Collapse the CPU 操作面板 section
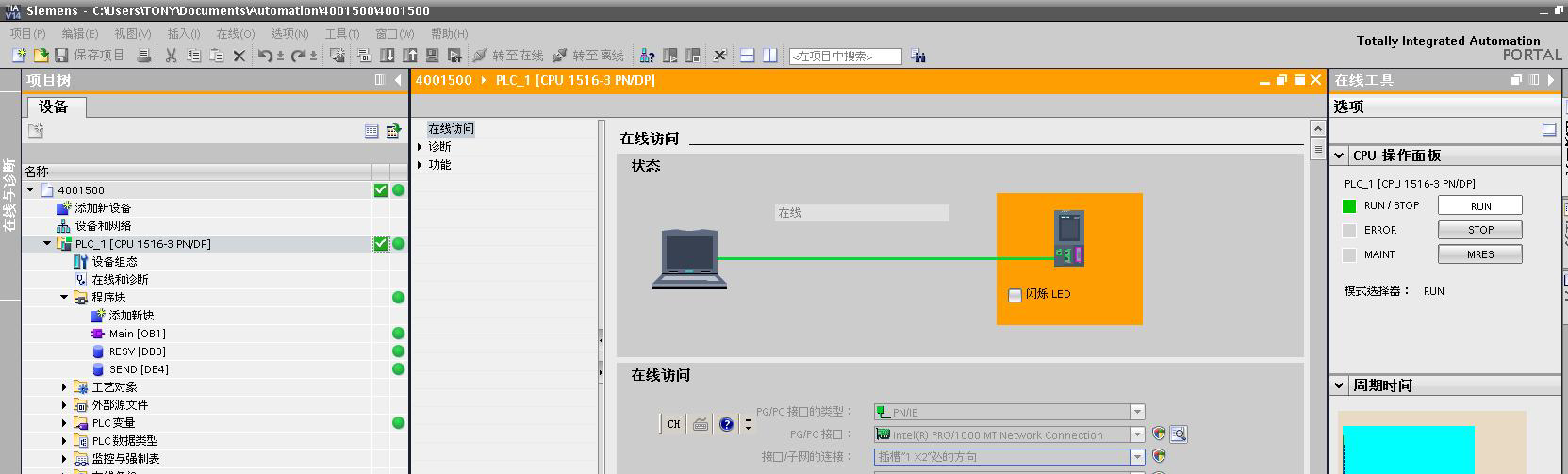The width and height of the screenshot is (1568, 474). 1339,155
